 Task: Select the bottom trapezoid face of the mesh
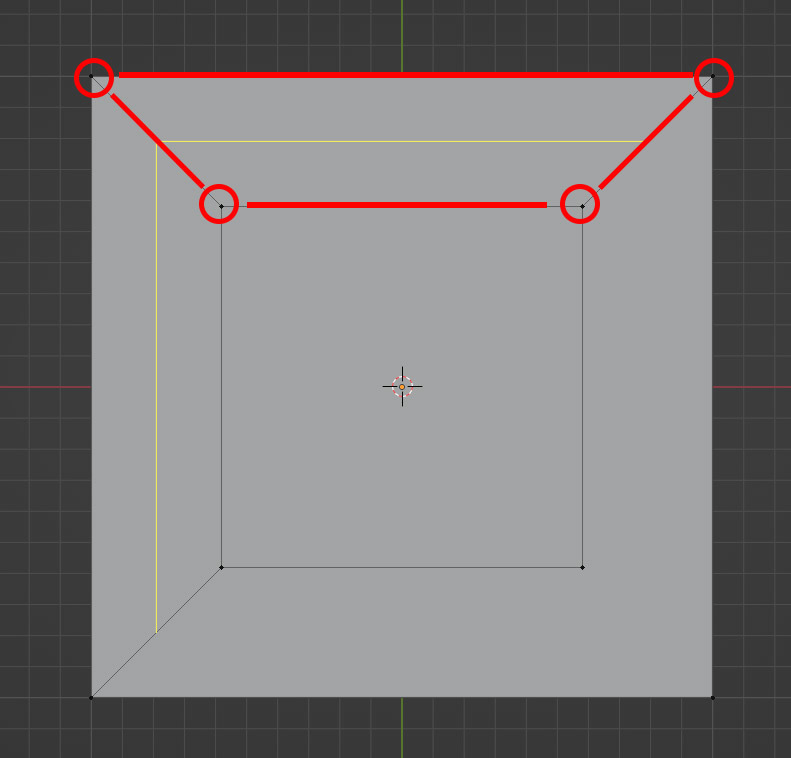click(x=402, y=632)
